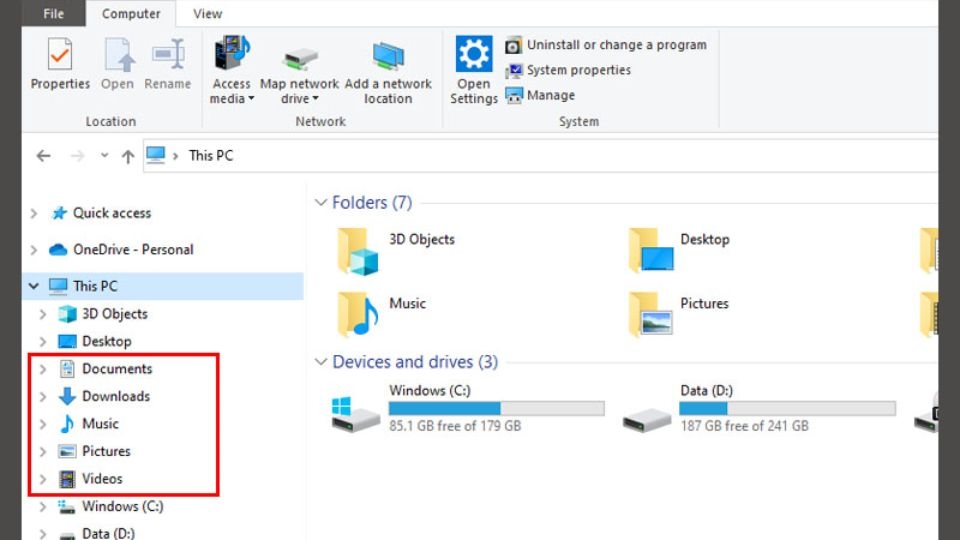Open recent locations dropdown arrow

pos(105,156)
